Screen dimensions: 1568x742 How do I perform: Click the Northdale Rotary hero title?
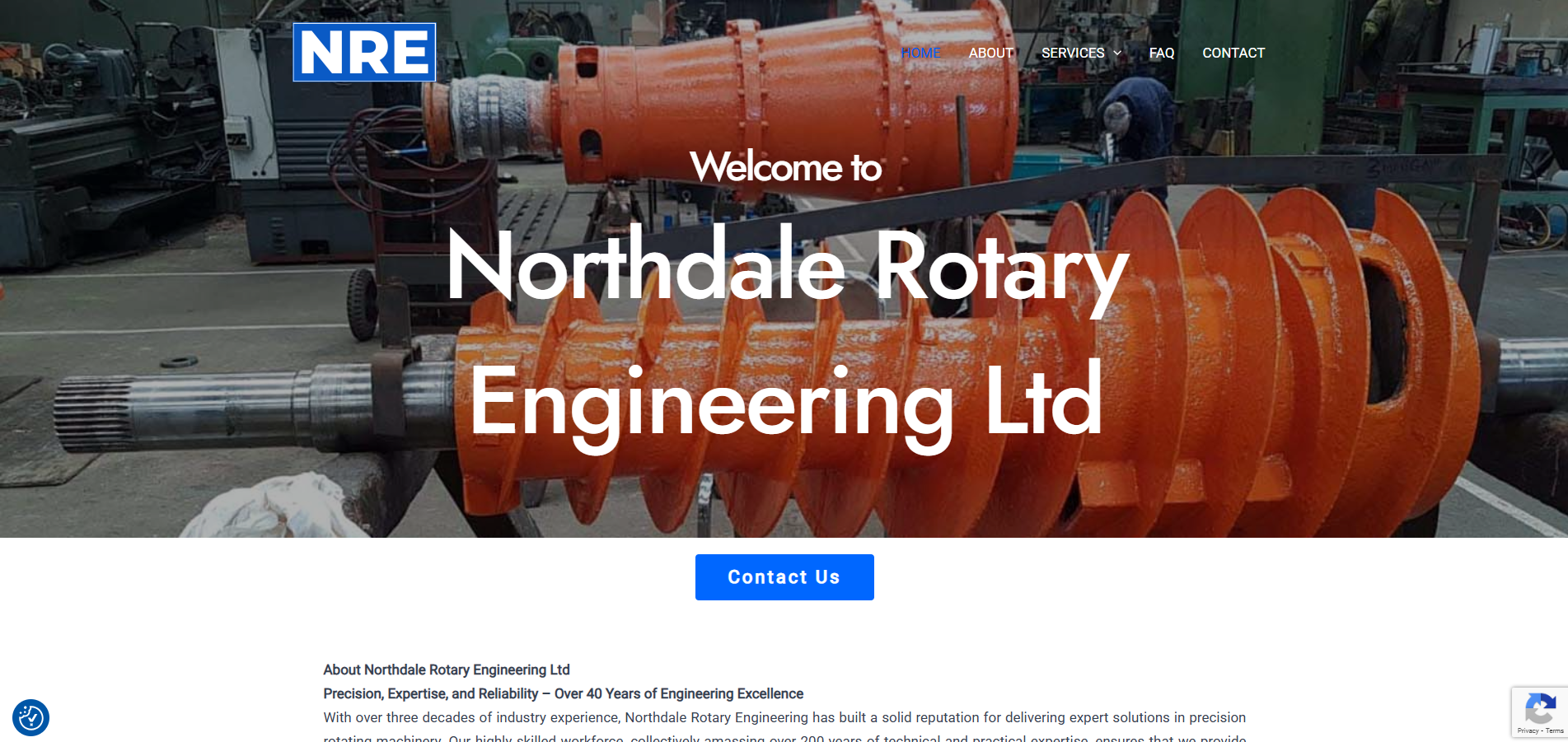(787, 268)
